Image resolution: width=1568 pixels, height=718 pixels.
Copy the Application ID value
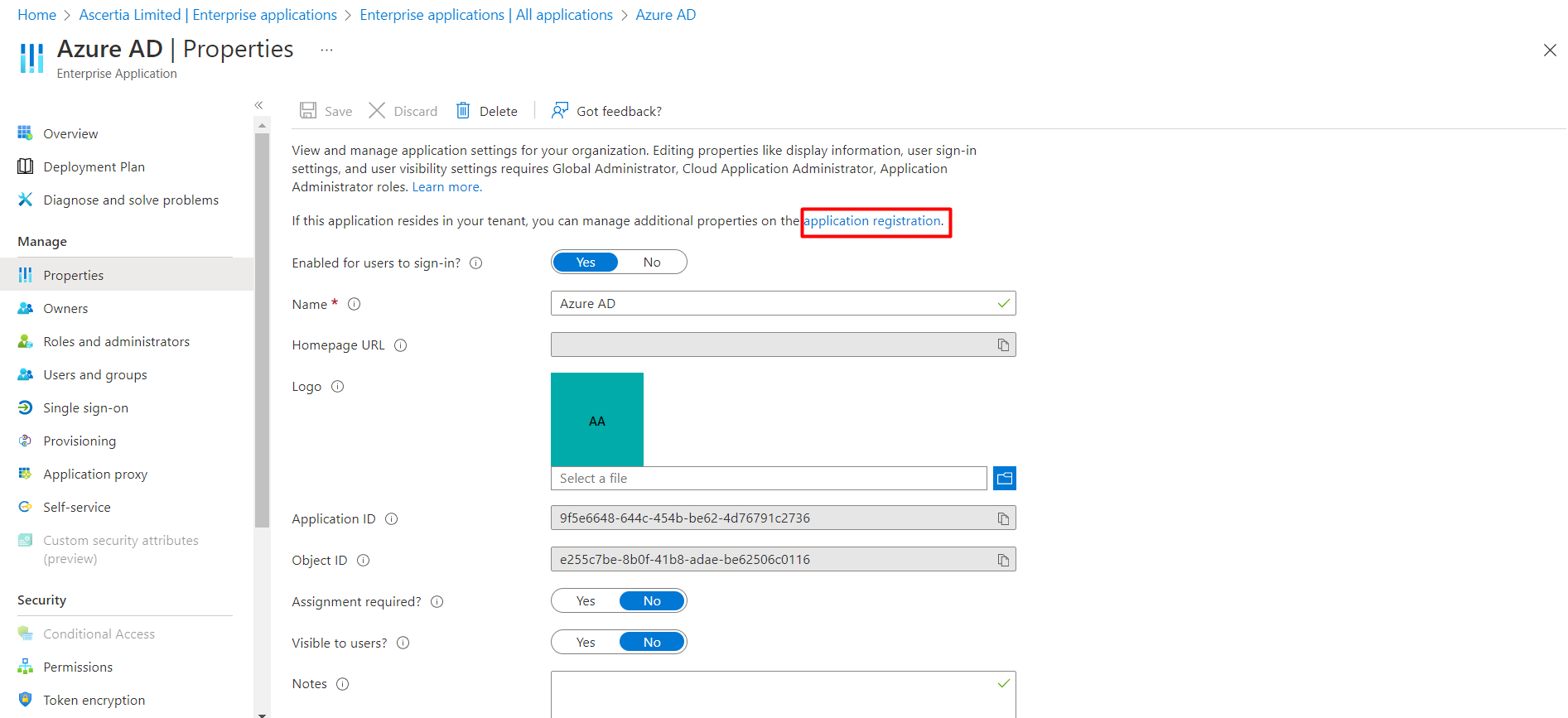tap(1003, 518)
